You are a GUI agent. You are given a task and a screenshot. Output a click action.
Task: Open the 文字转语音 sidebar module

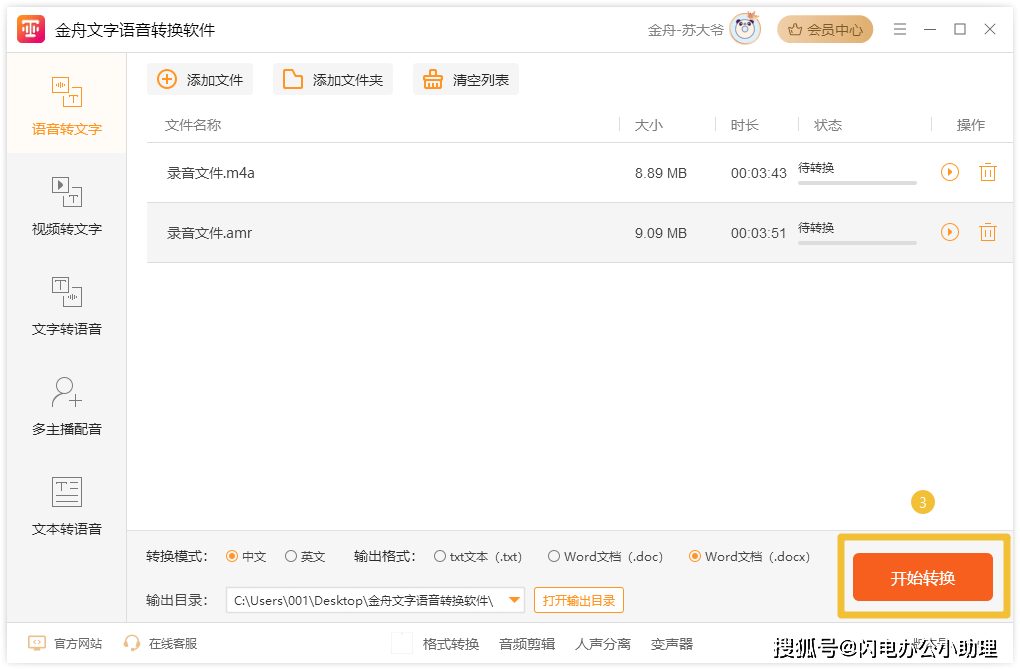(66, 306)
